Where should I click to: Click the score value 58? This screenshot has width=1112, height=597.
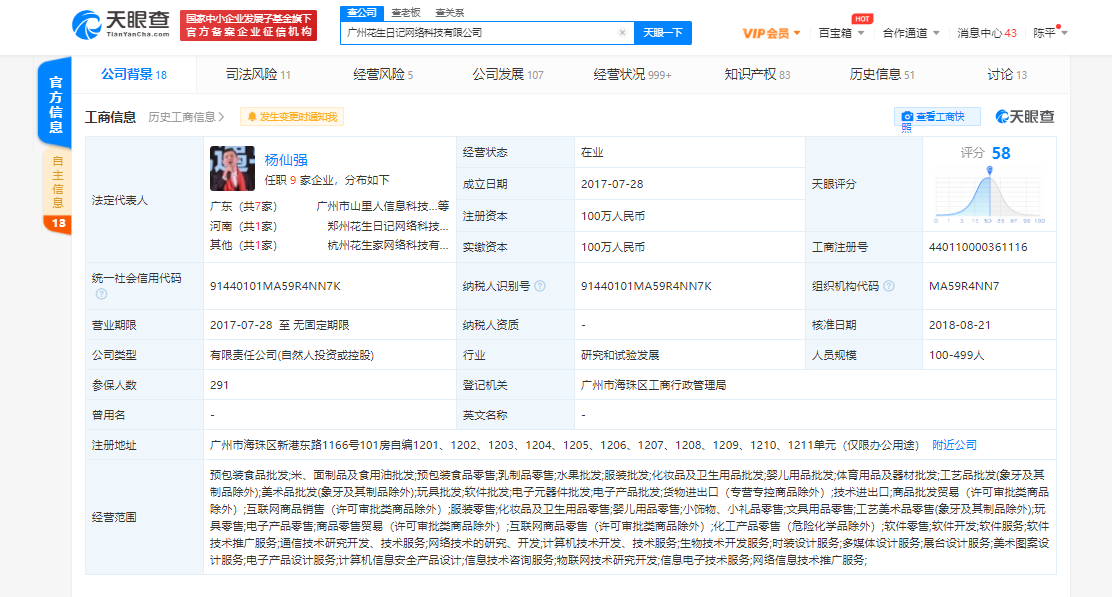coord(1001,153)
